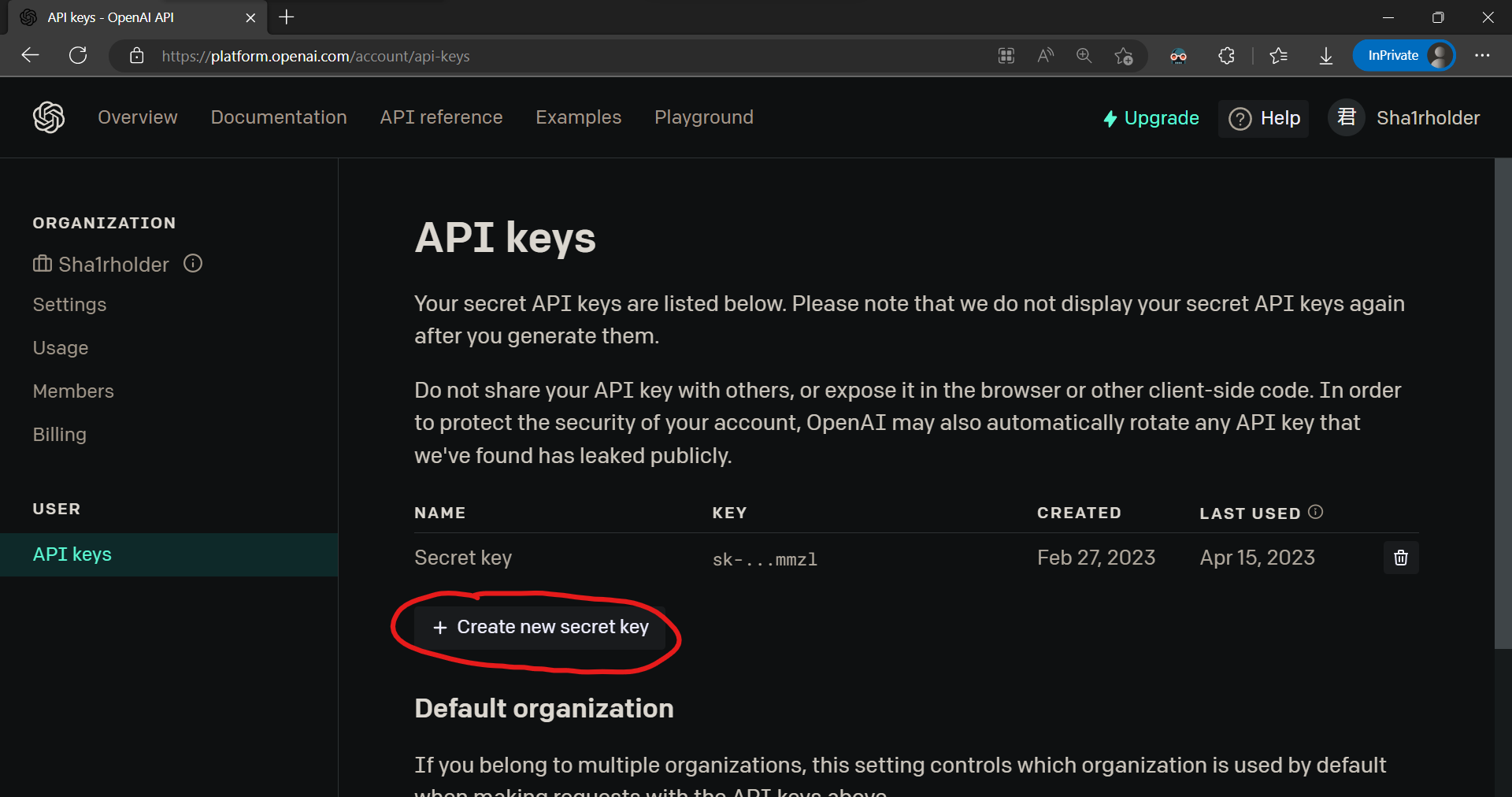This screenshot has width=1512, height=797.
Task: Click the 'Apr 15, 2023' last used date
Action: click(x=1258, y=558)
